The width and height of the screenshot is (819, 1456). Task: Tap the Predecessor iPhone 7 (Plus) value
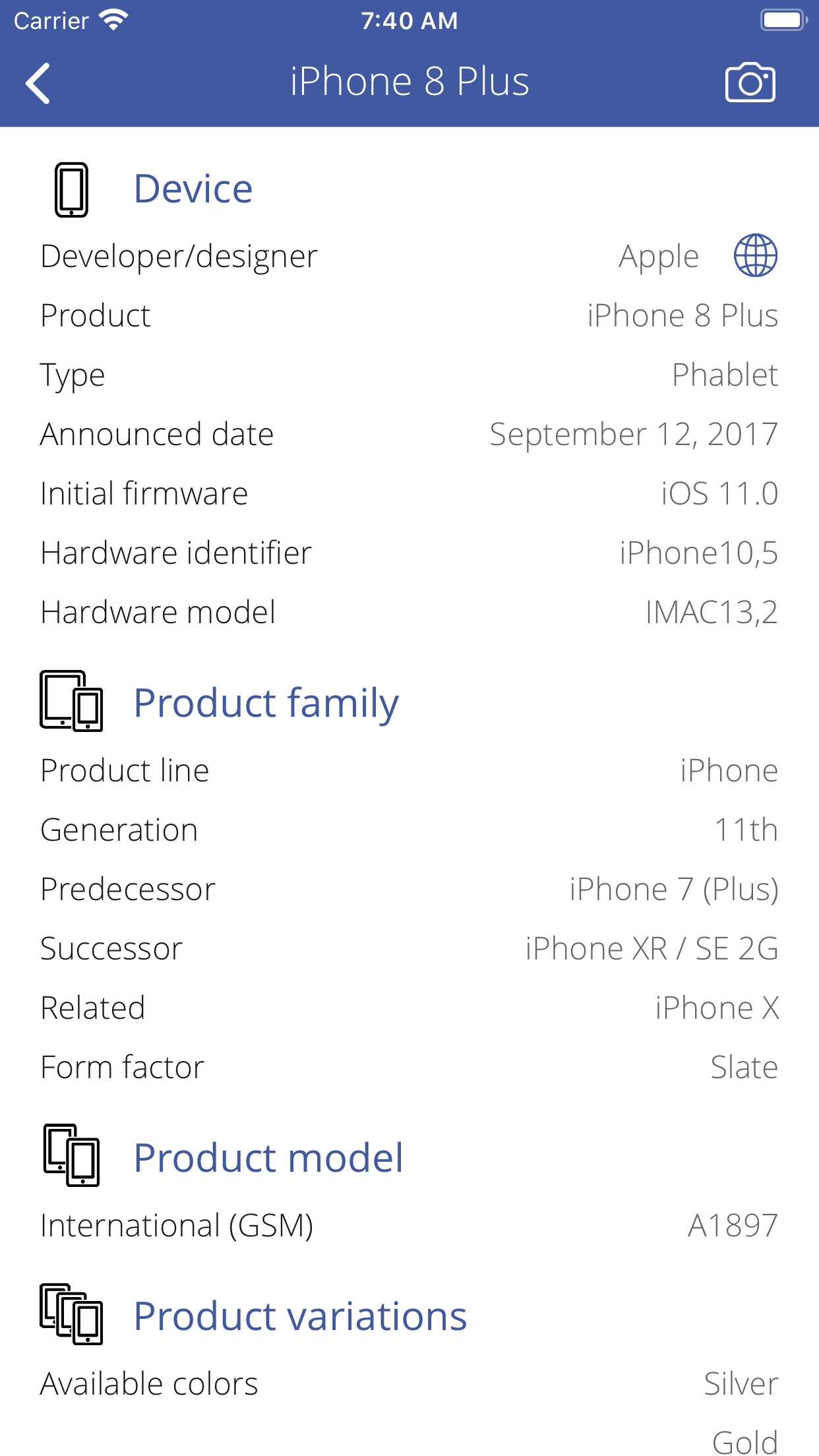click(673, 890)
